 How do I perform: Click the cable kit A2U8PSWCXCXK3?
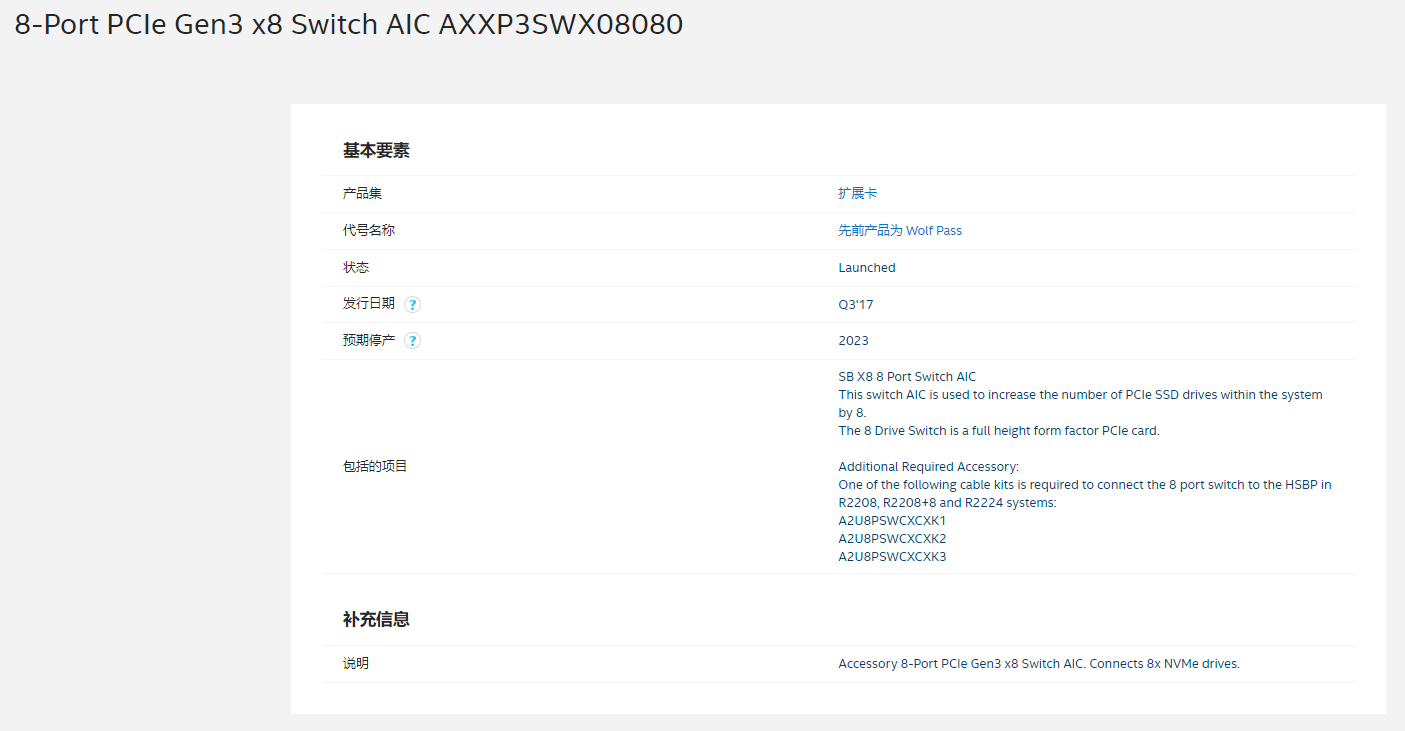[x=892, y=557]
